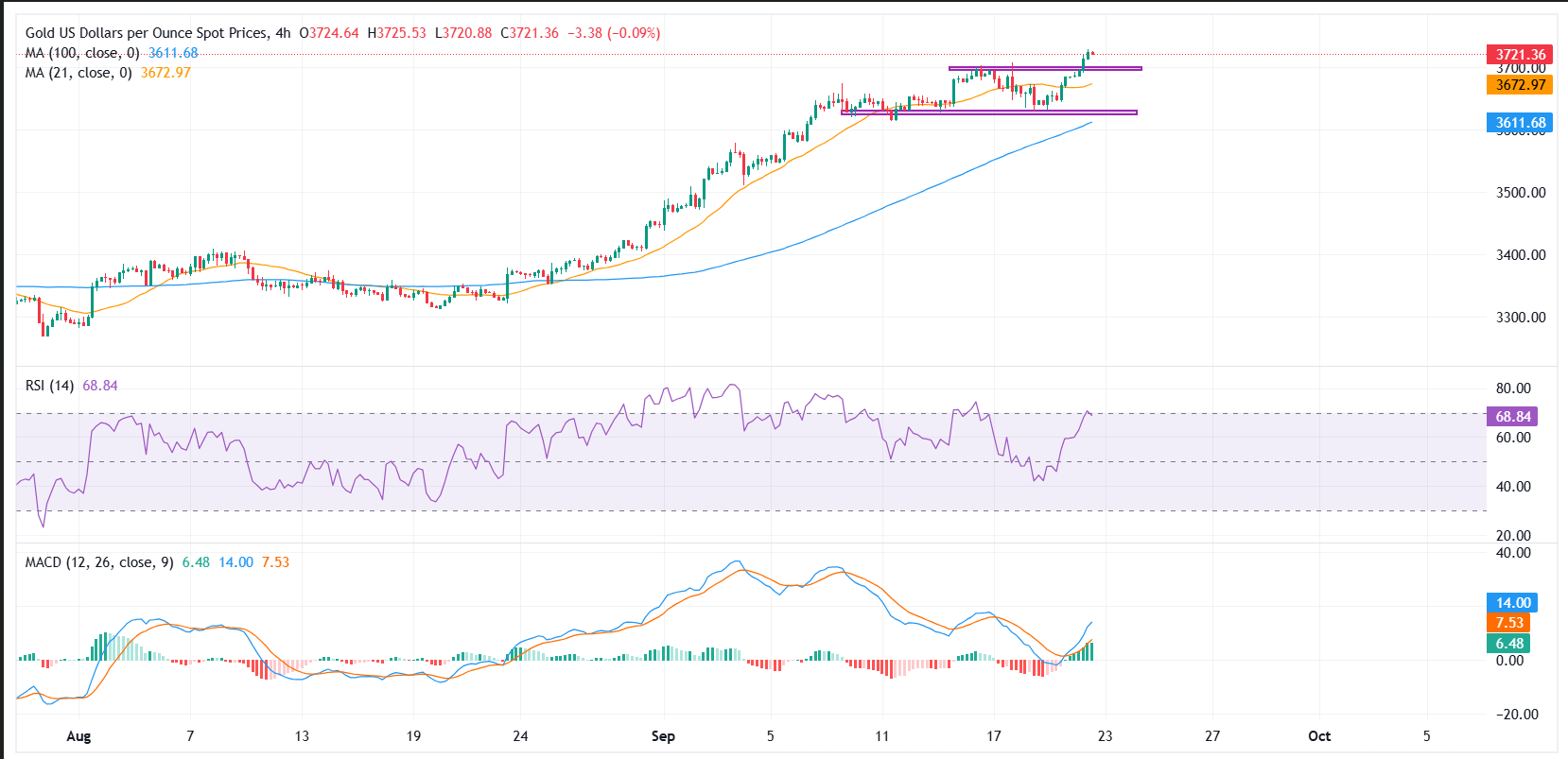Screen dimensions: 1568x759
Task: Select the RSI (14) indicator legend
Action: (49, 386)
